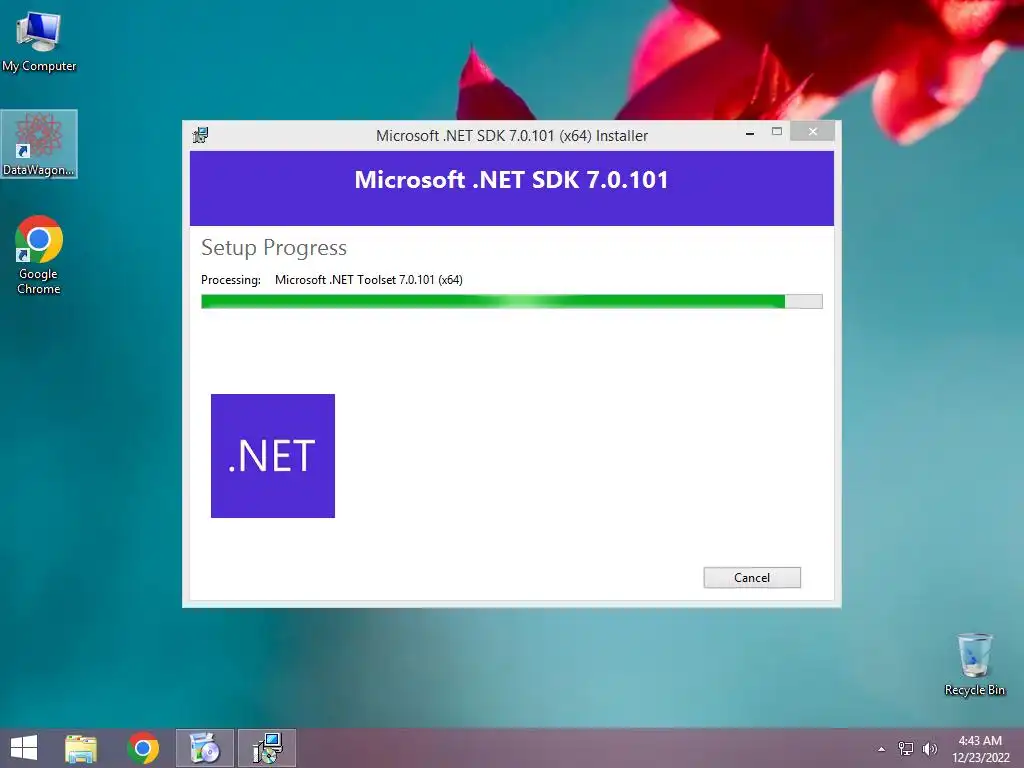This screenshot has height=768, width=1024.
Task: Switch to the disc installer taskbar item
Action: click(204, 748)
